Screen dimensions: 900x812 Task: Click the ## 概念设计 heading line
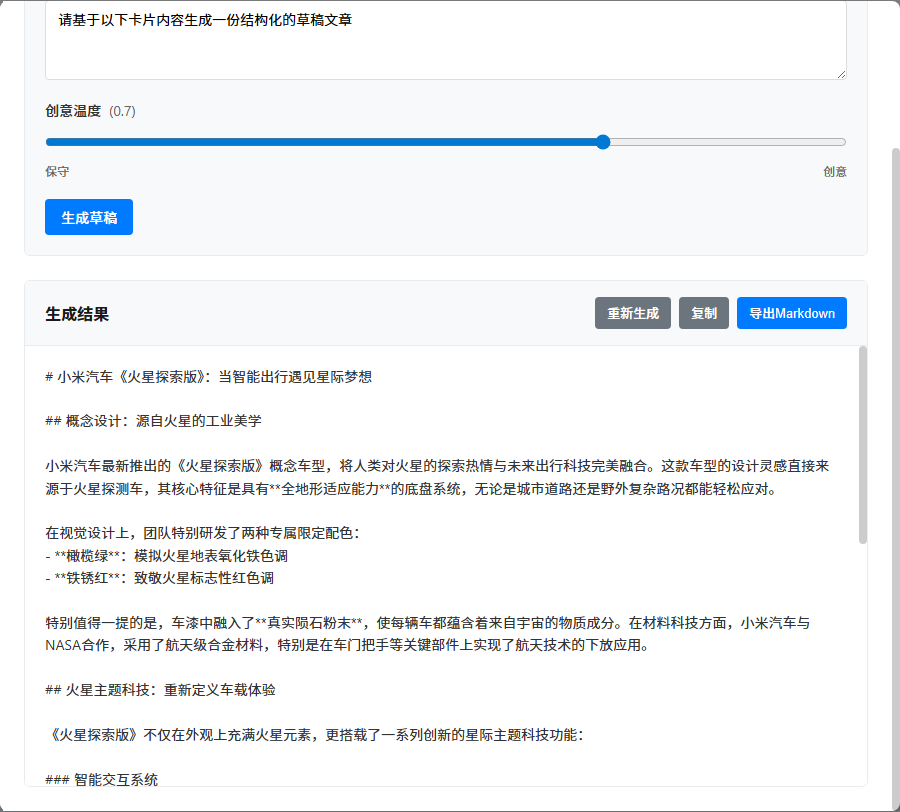(x=153, y=421)
